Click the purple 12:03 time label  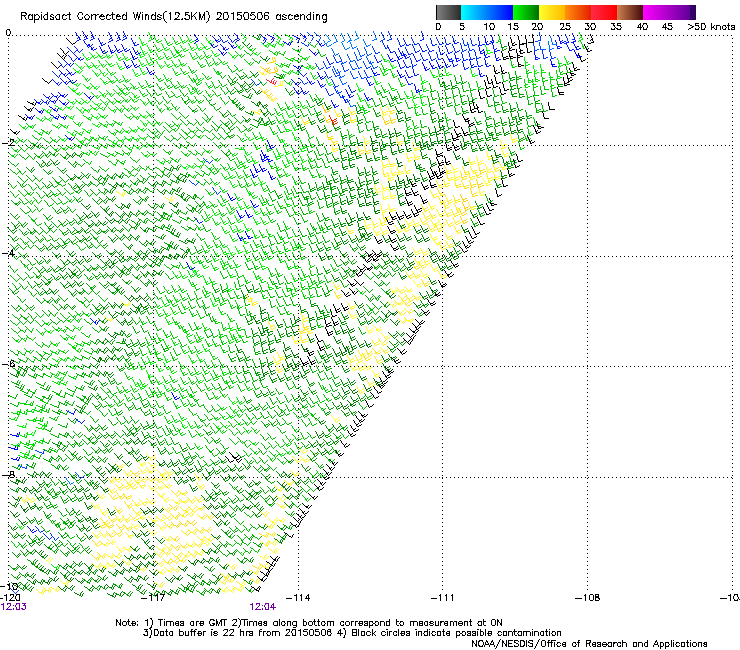(x=14, y=607)
